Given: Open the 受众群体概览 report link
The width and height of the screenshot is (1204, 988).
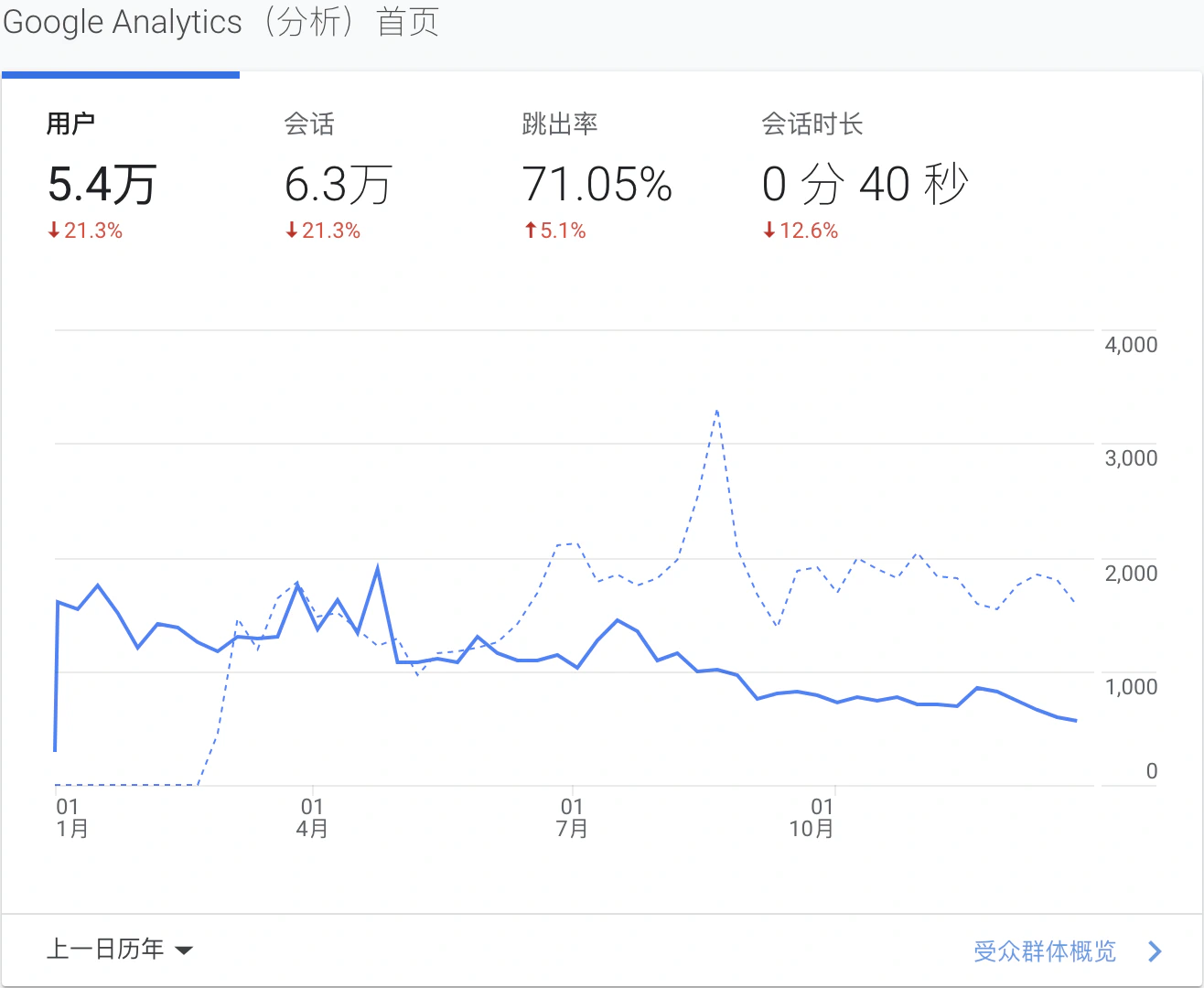Looking at the screenshot, I should point(1045,951).
